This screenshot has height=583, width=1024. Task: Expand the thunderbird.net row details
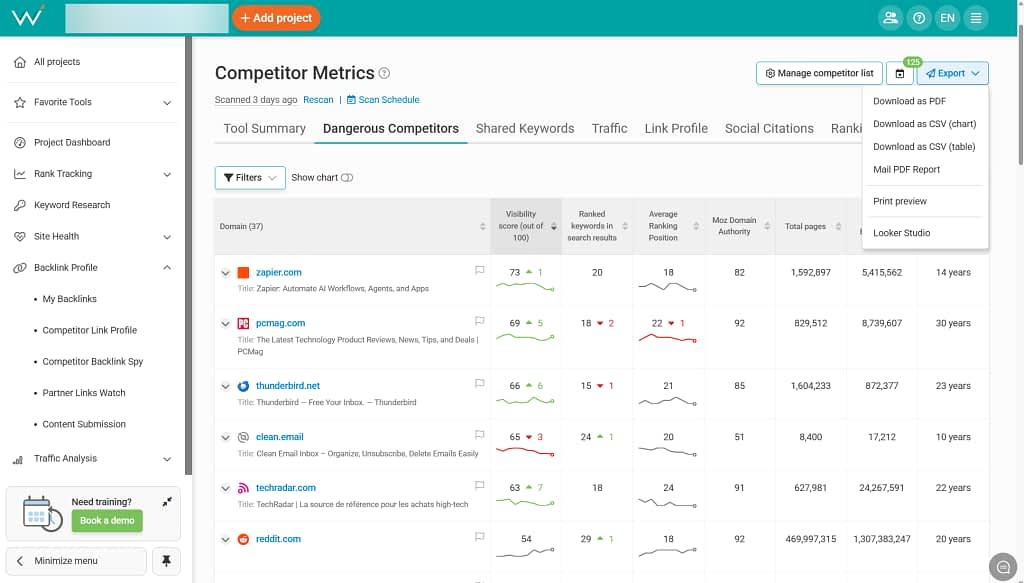[225, 386]
